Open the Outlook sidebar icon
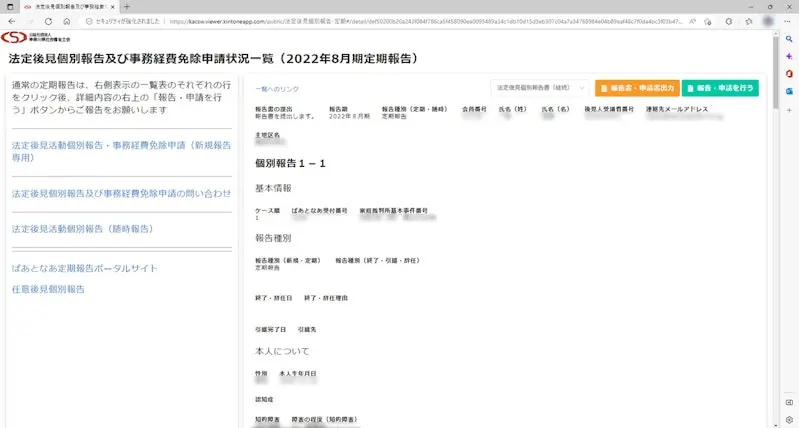Screen dimensions: 799x428 pos(789,91)
